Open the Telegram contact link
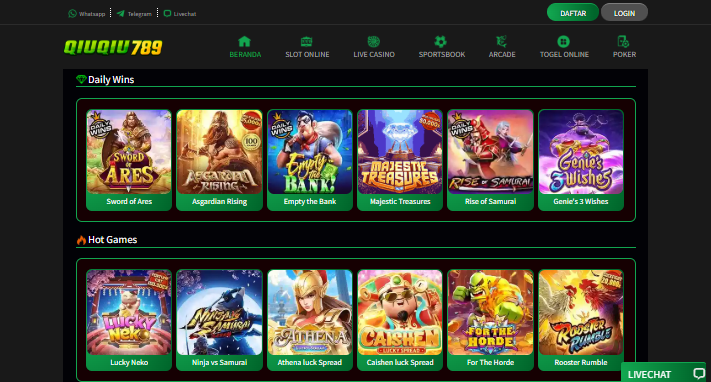711x382 pixels. point(134,14)
